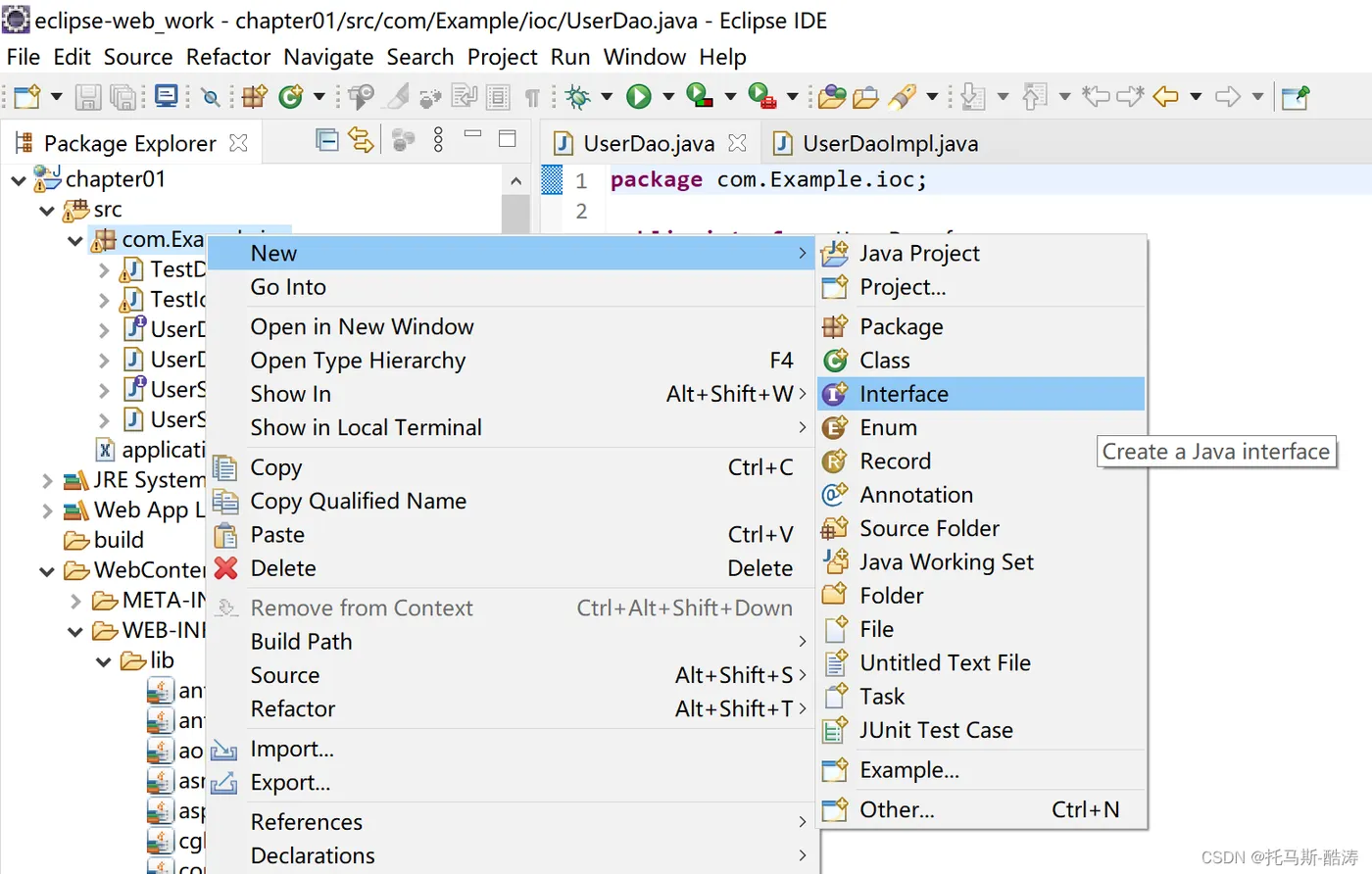This screenshot has height=874, width=1372.
Task: Select Java Project in New submenu
Action: pos(981,253)
